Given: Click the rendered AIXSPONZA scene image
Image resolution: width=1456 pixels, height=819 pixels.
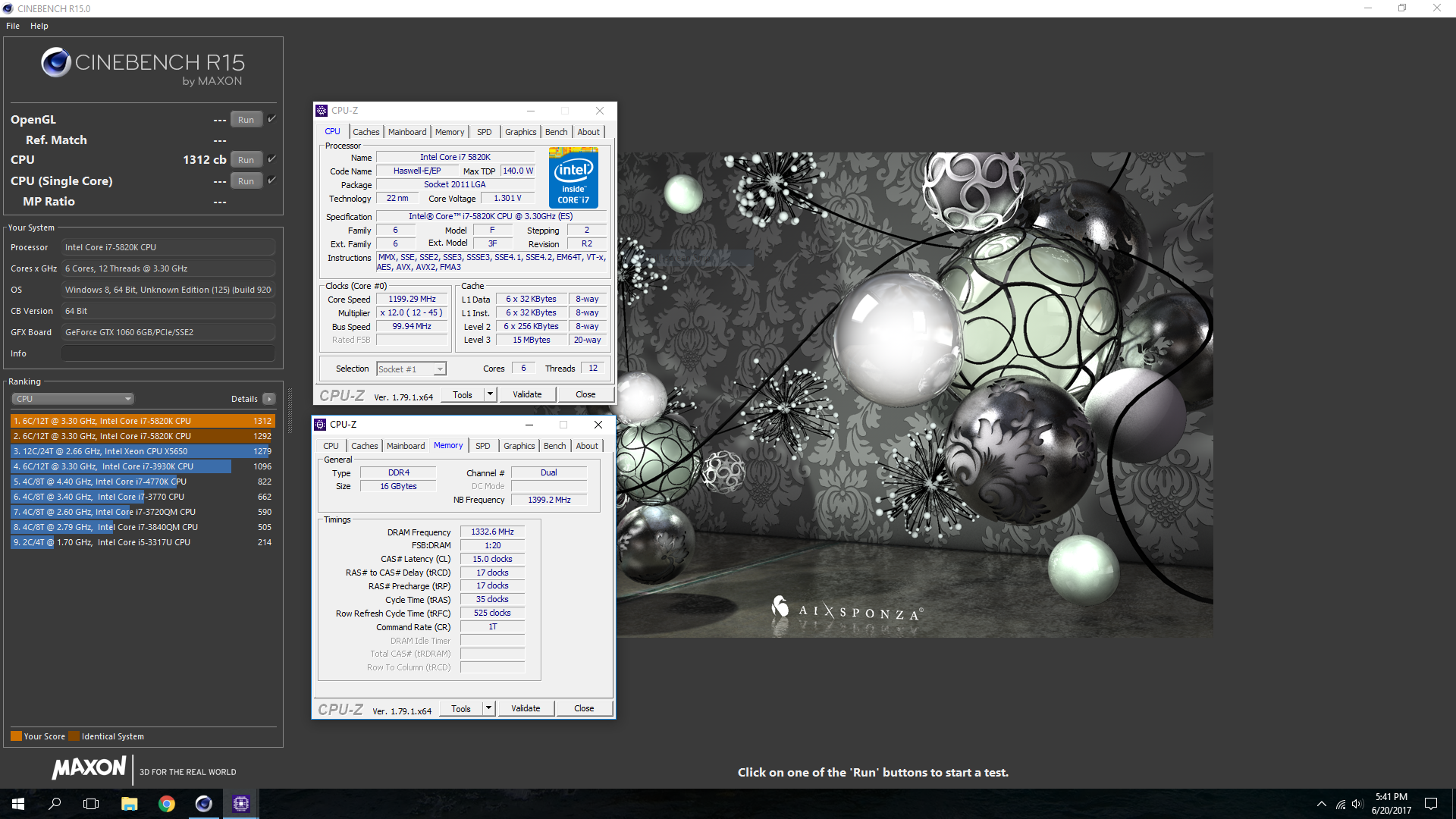Looking at the screenshot, I should tap(915, 394).
